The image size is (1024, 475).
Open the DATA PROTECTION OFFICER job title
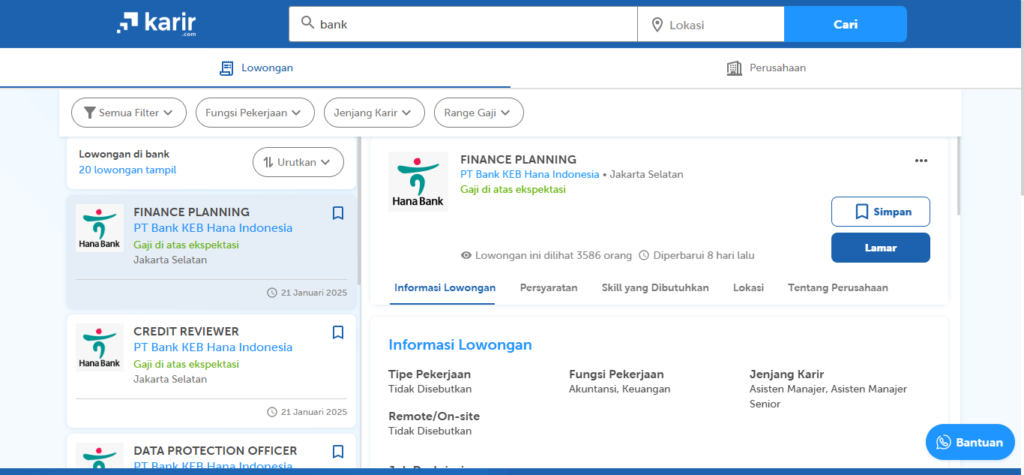point(215,451)
